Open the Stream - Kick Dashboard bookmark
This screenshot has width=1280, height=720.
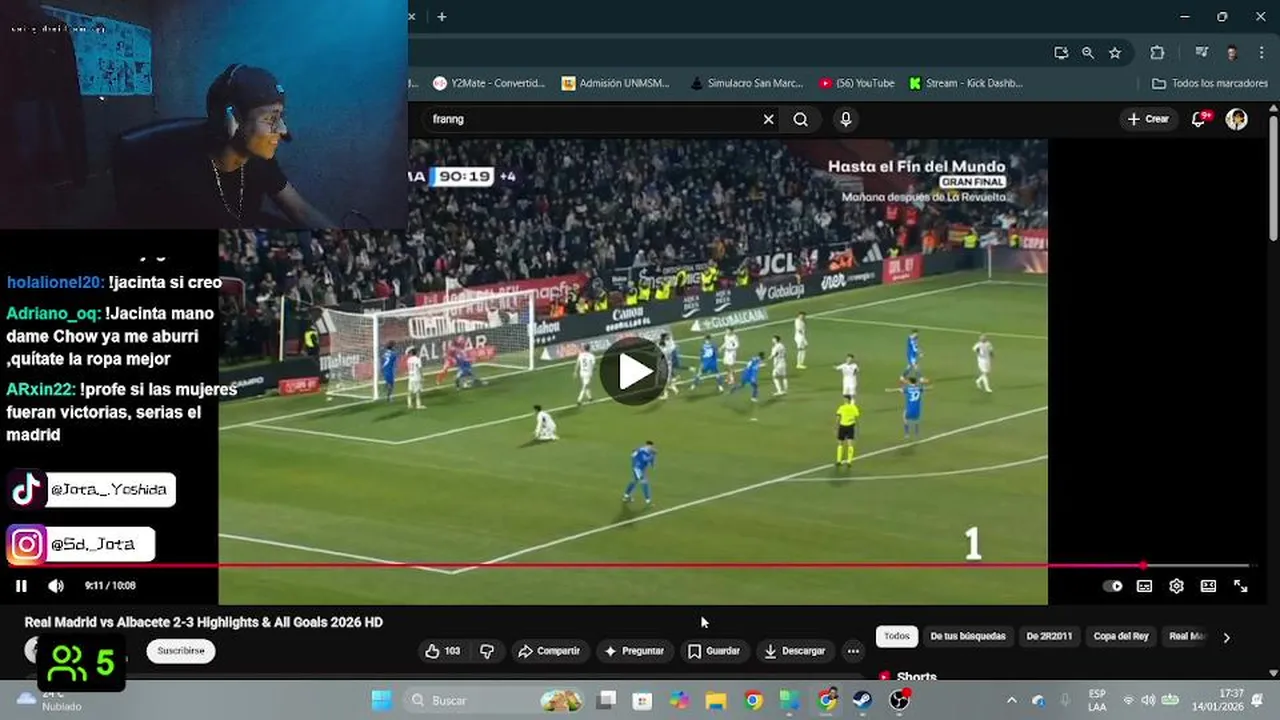(x=966, y=83)
